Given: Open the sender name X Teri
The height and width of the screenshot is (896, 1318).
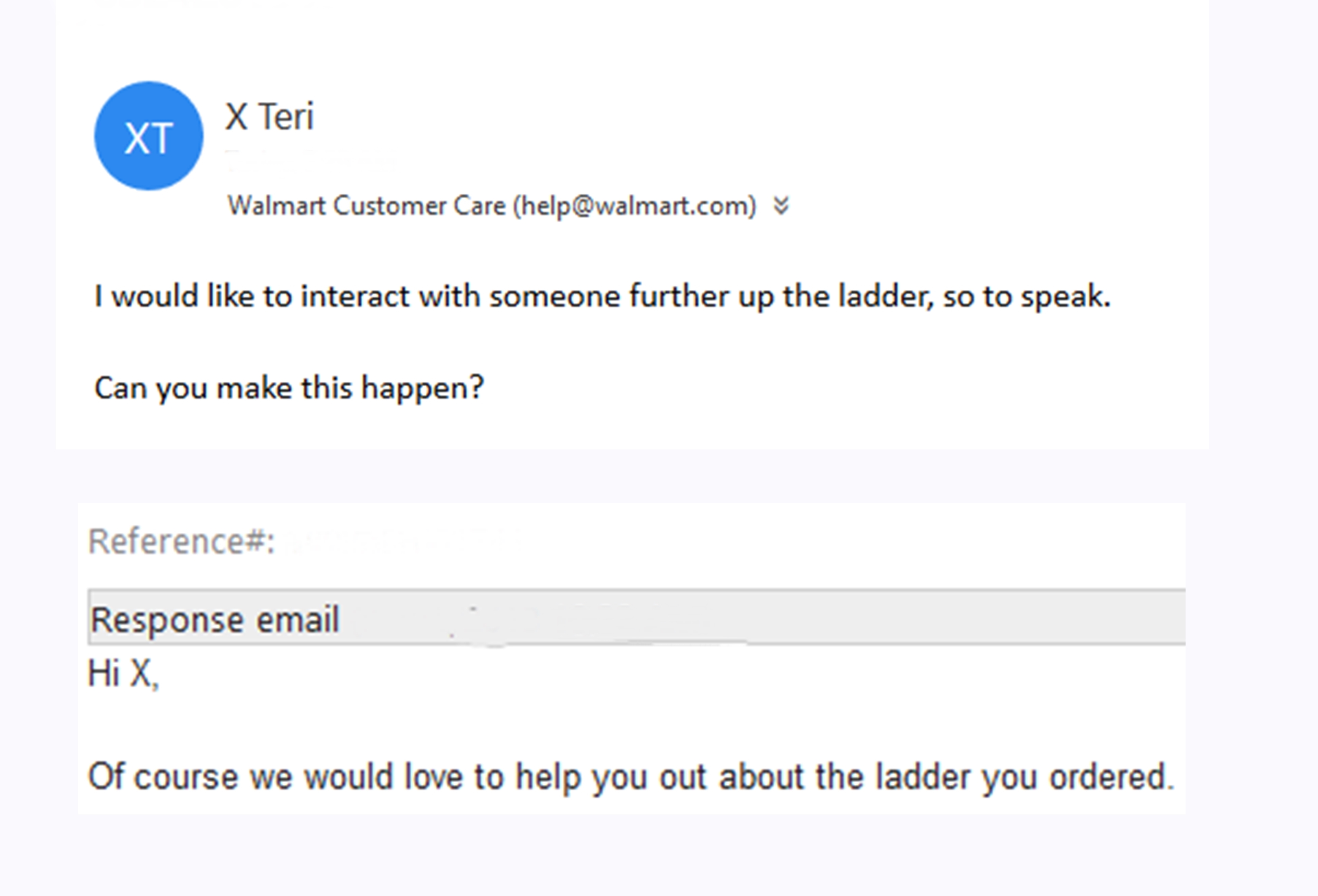Looking at the screenshot, I should (269, 117).
